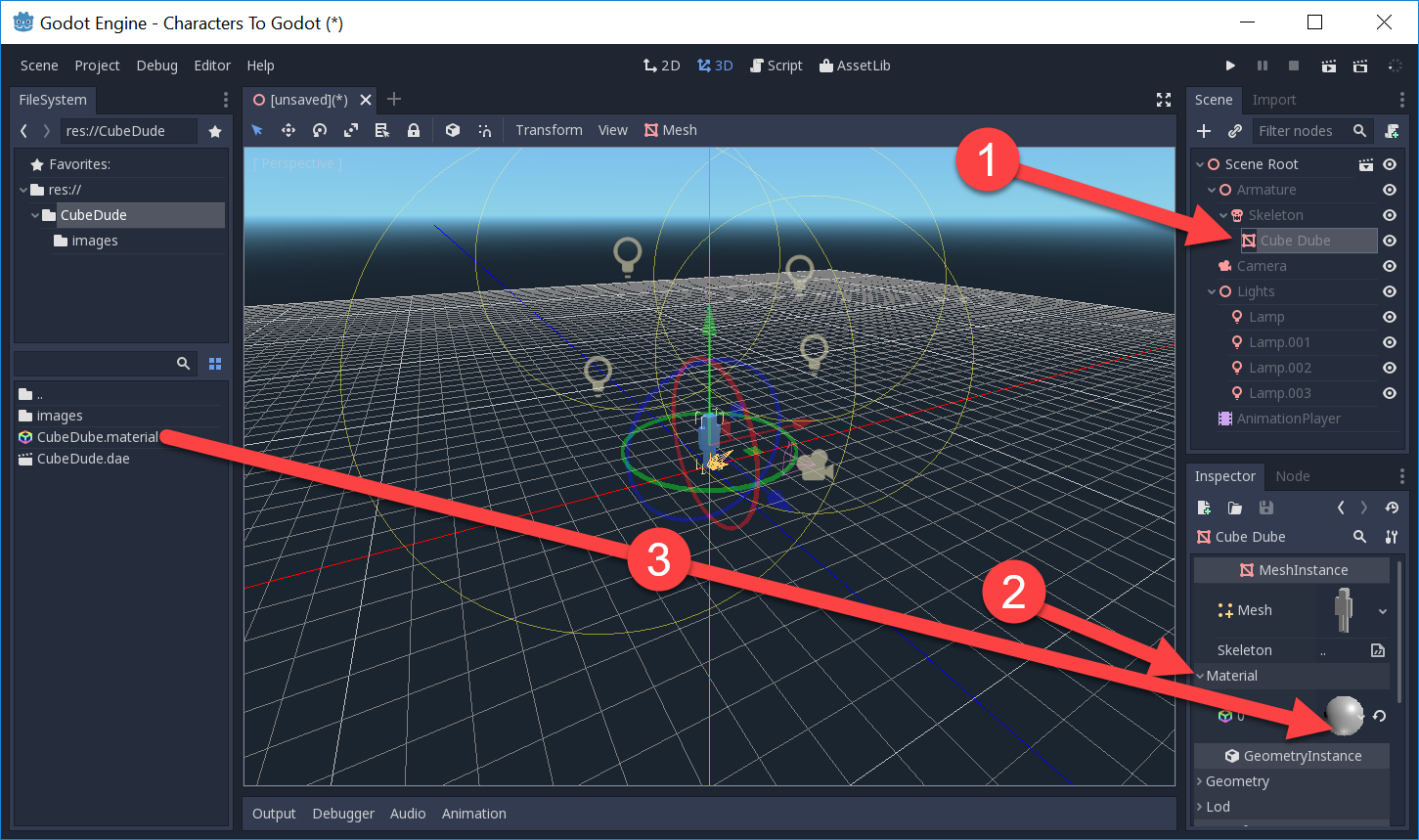This screenshot has height=840, width=1419.
Task: Collapse the Material section in Inspector
Action: coord(1201,676)
